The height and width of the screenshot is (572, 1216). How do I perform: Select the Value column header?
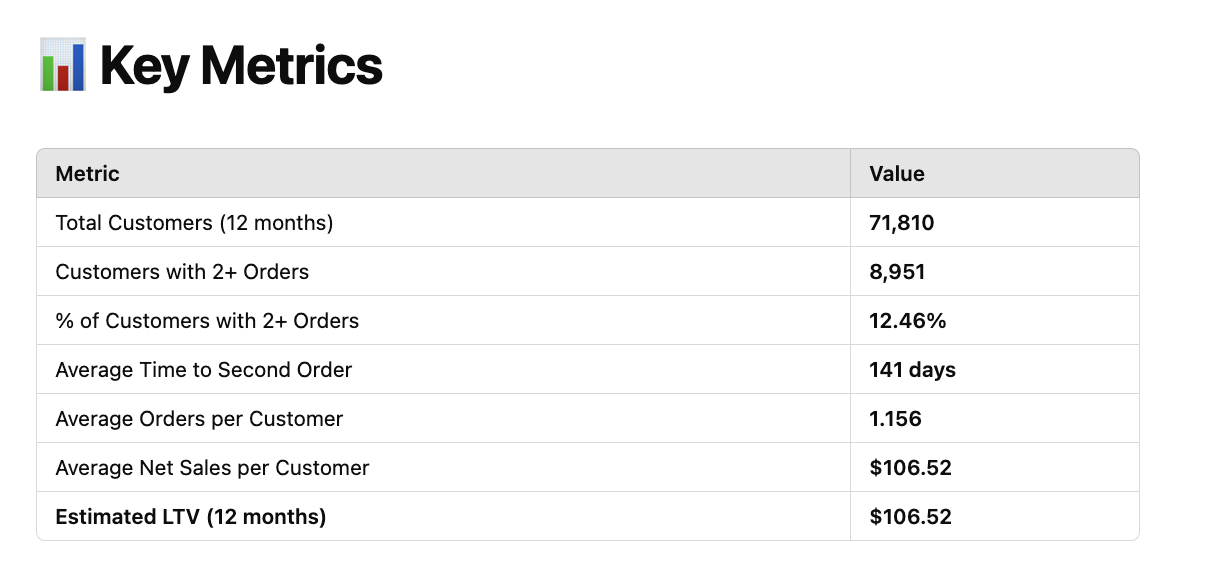click(x=897, y=174)
